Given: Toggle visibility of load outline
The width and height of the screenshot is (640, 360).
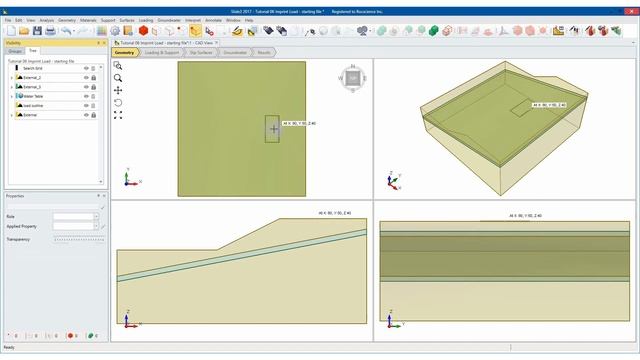Looking at the screenshot, I should [86, 106].
